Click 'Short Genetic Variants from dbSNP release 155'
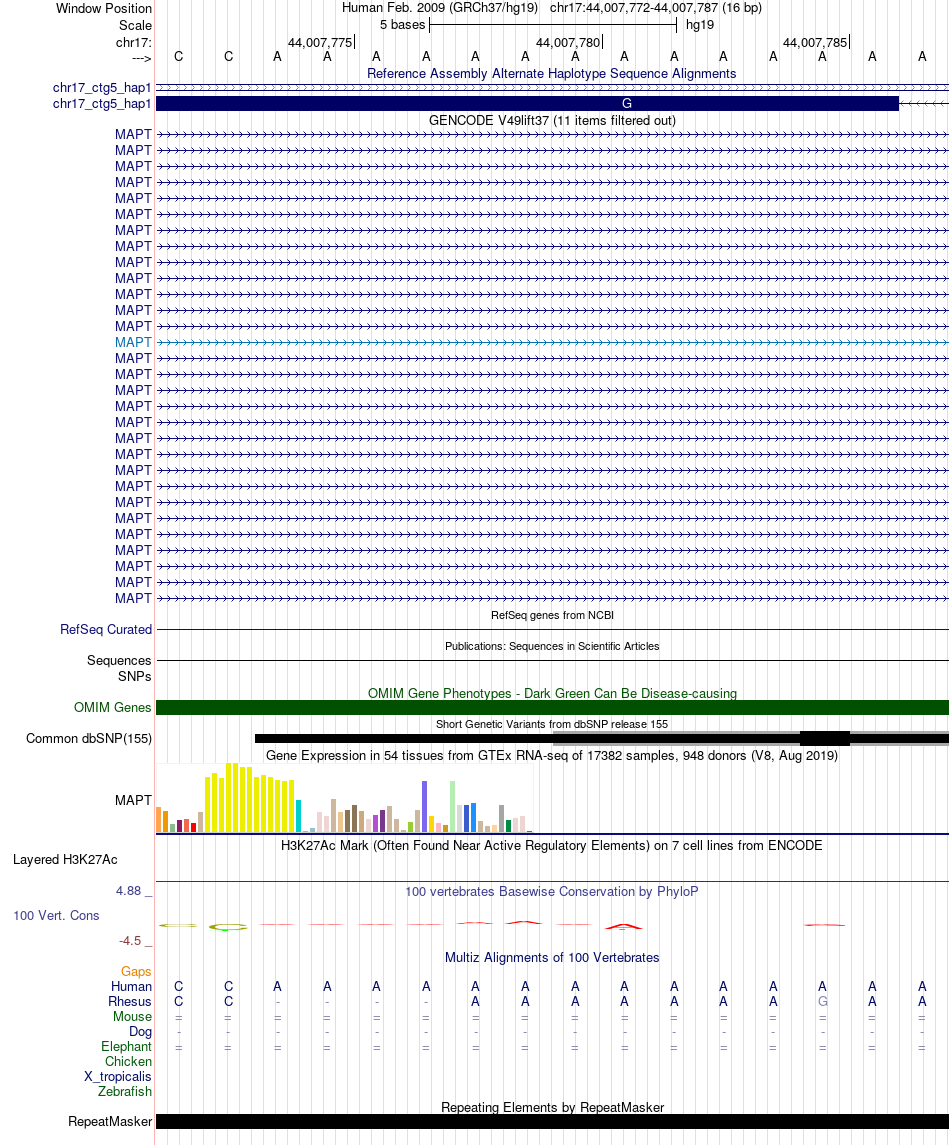This screenshot has height=1145, width=950. click(x=552, y=724)
